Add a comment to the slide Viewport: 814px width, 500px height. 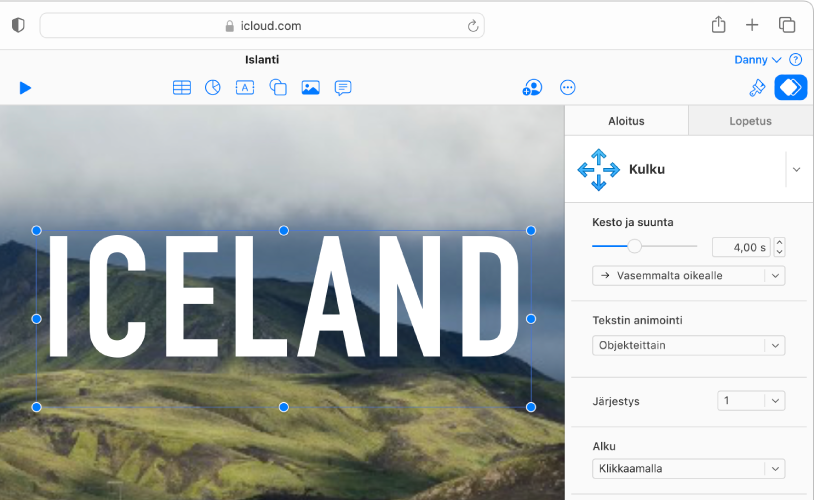click(x=343, y=88)
